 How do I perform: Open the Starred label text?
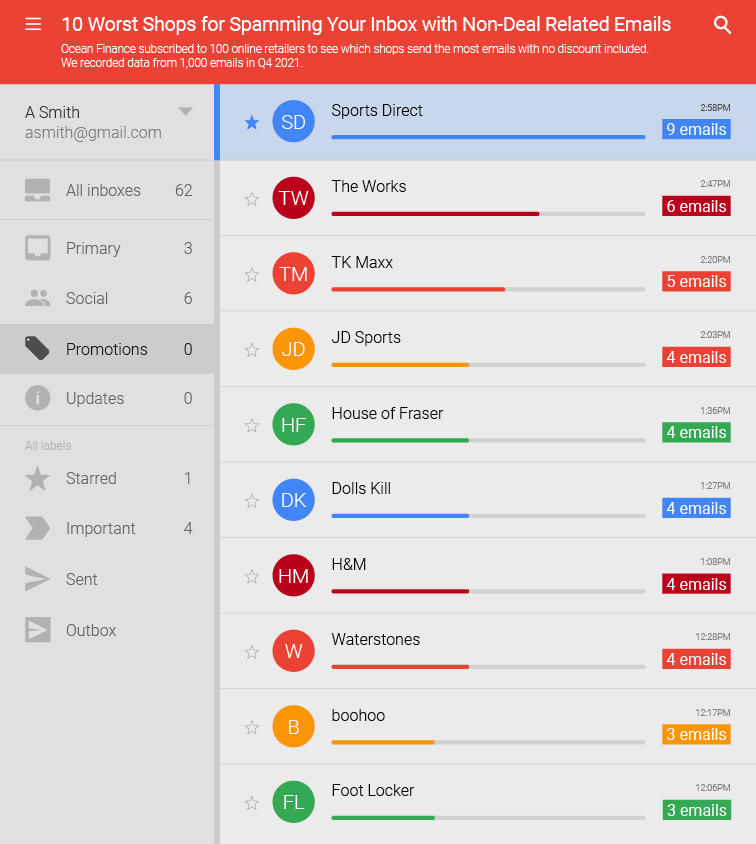(x=91, y=478)
